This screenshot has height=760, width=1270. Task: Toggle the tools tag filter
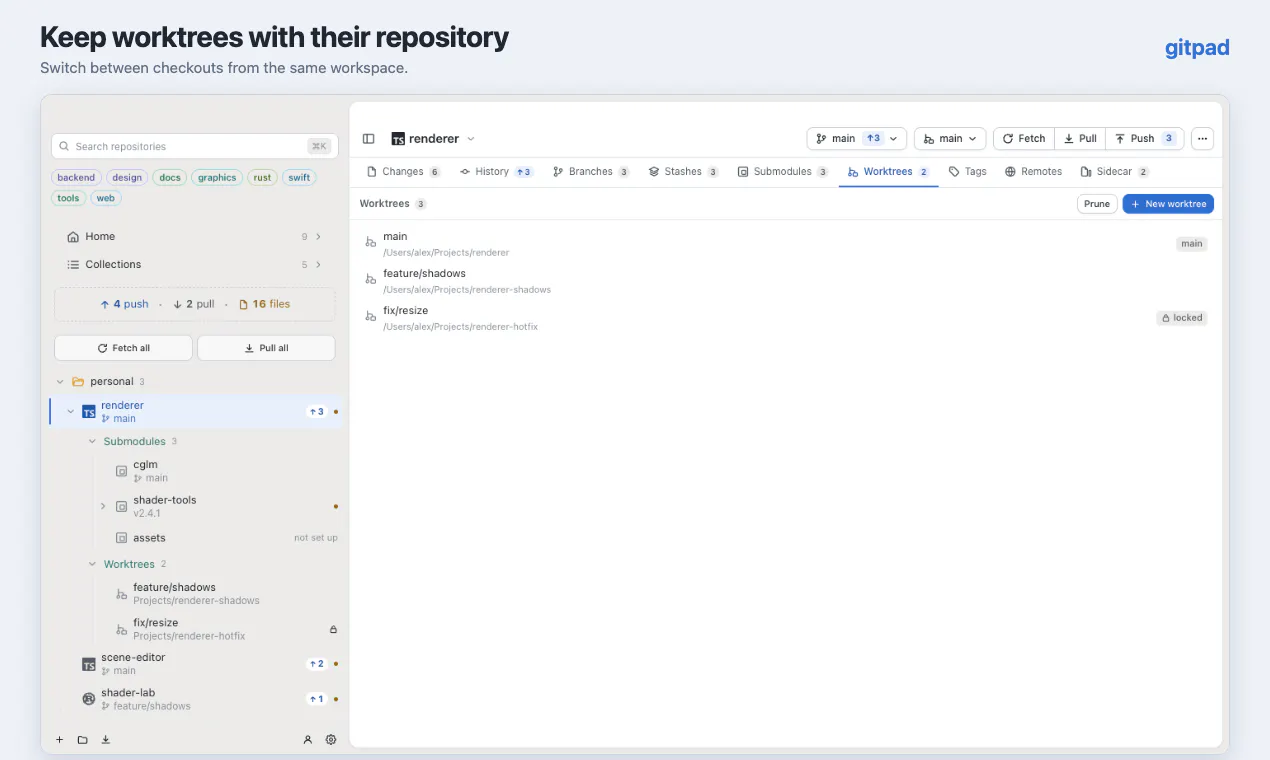pyautogui.click(x=68, y=198)
